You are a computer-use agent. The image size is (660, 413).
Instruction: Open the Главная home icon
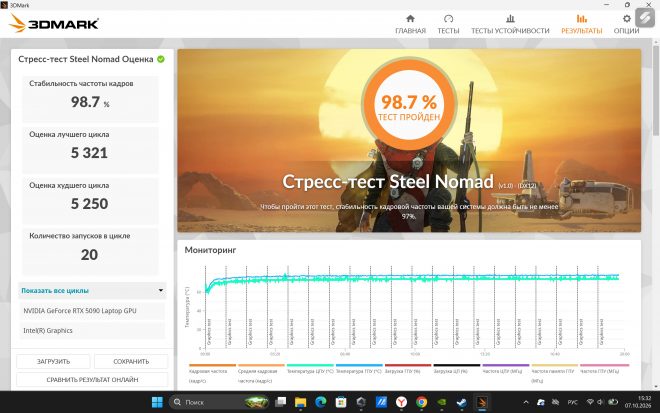[410, 18]
